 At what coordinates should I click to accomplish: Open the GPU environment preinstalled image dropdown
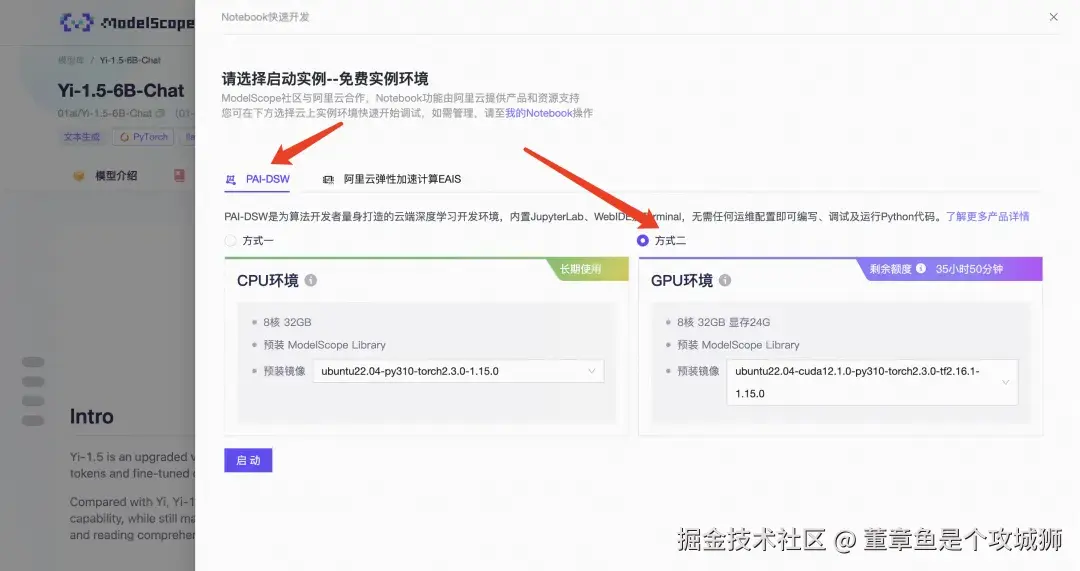click(872, 382)
